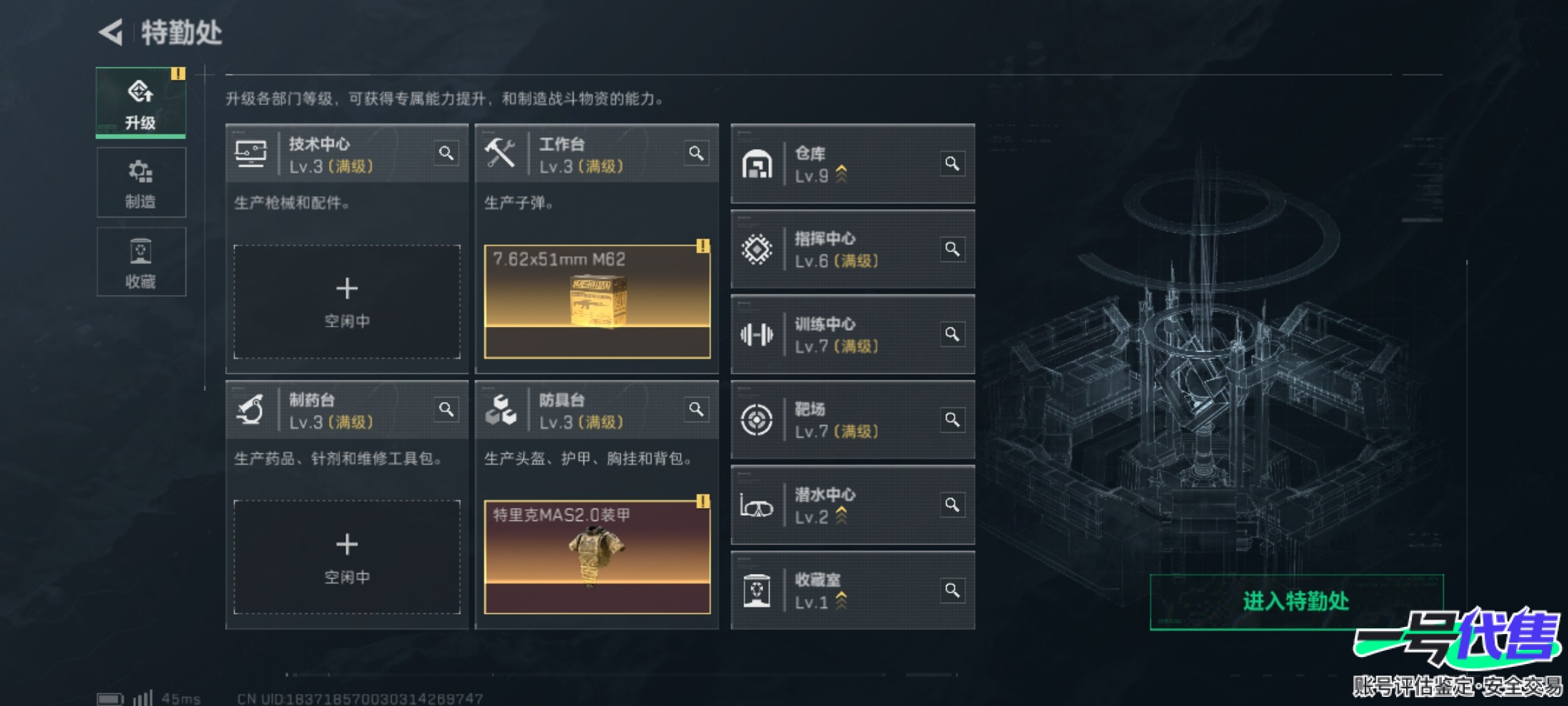The height and width of the screenshot is (706, 1568).
Task: Click the 进入特勤处 button
Action: pos(1296,602)
